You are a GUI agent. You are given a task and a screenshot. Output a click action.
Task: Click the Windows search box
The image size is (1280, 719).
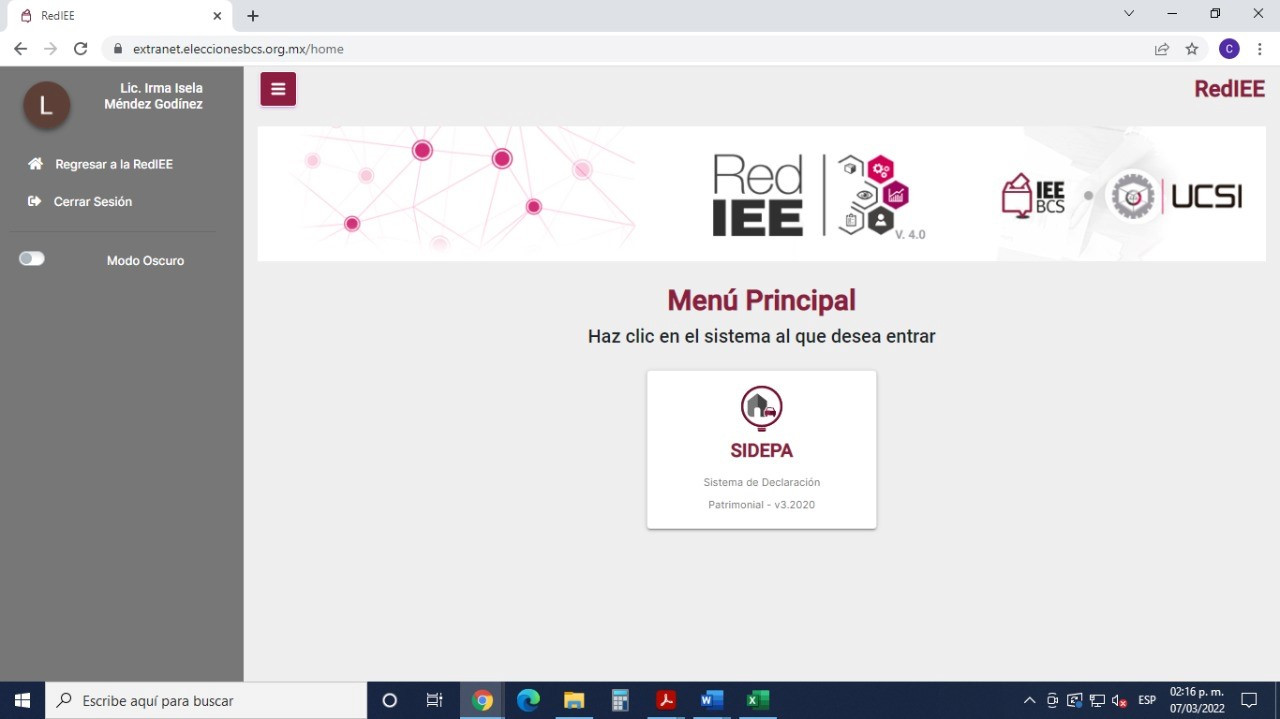coord(208,700)
